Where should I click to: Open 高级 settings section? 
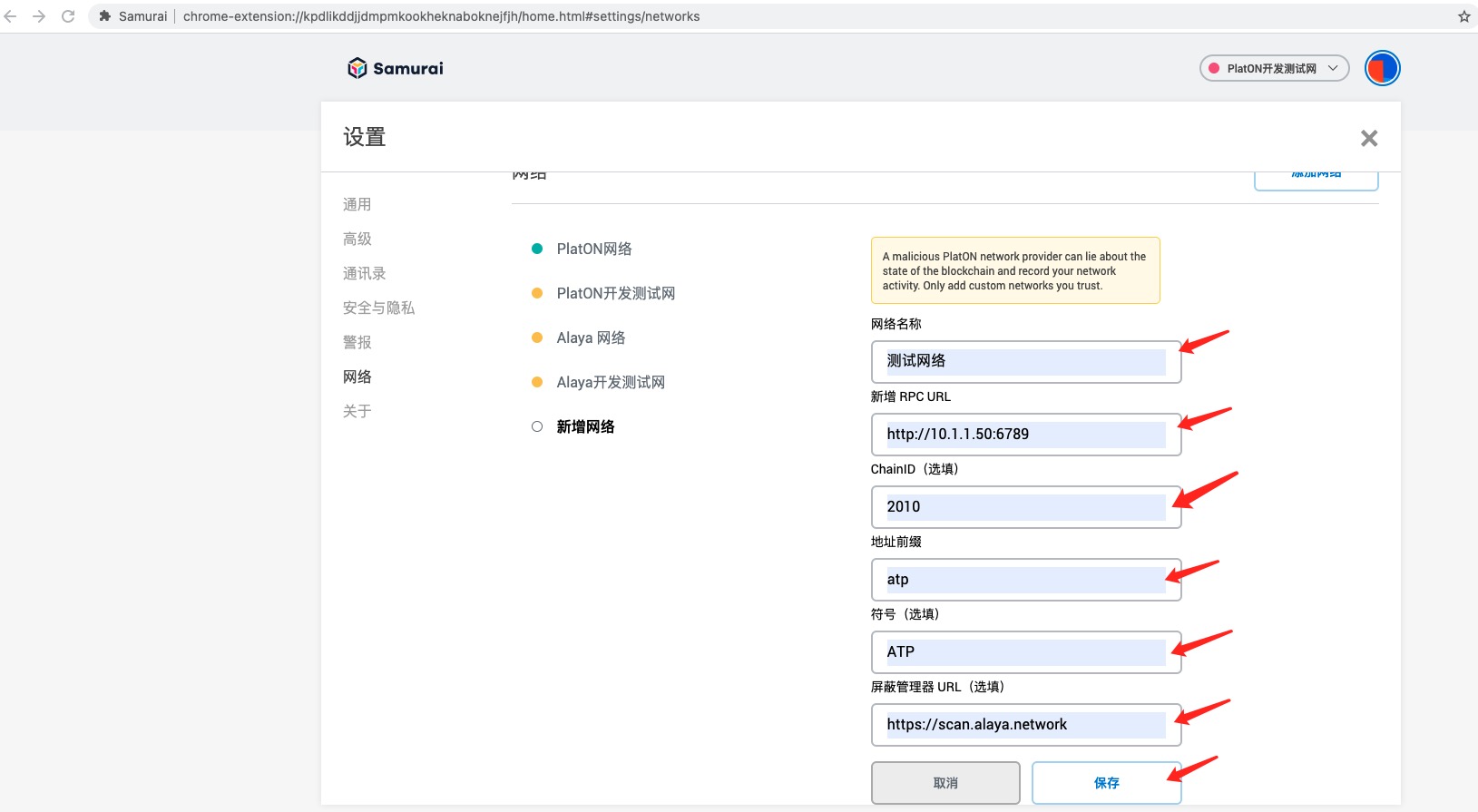pos(357,239)
